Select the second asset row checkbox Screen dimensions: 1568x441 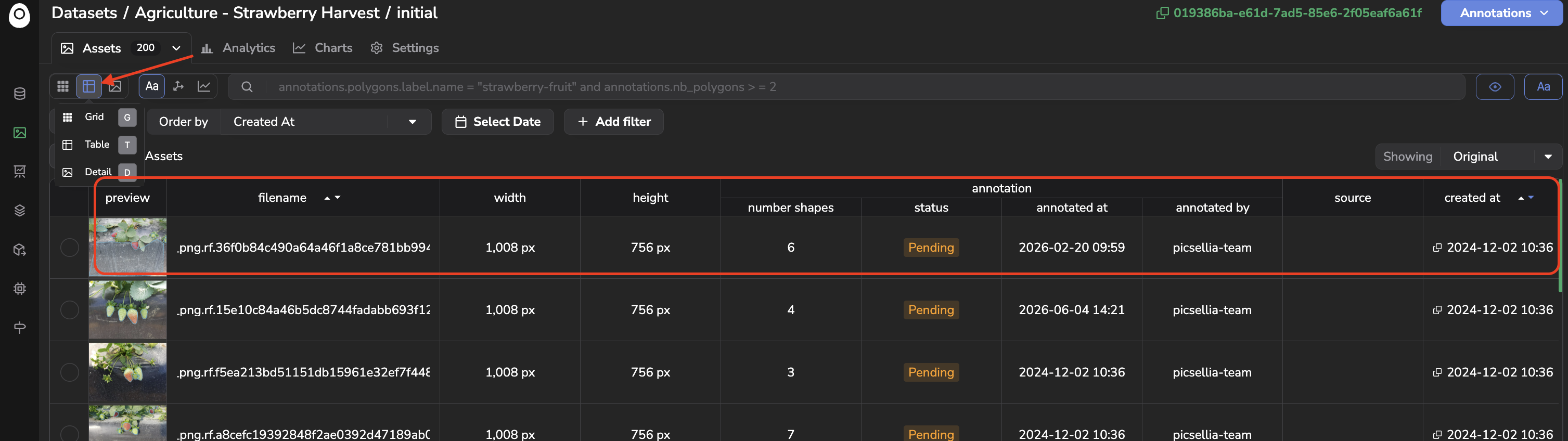(x=69, y=309)
